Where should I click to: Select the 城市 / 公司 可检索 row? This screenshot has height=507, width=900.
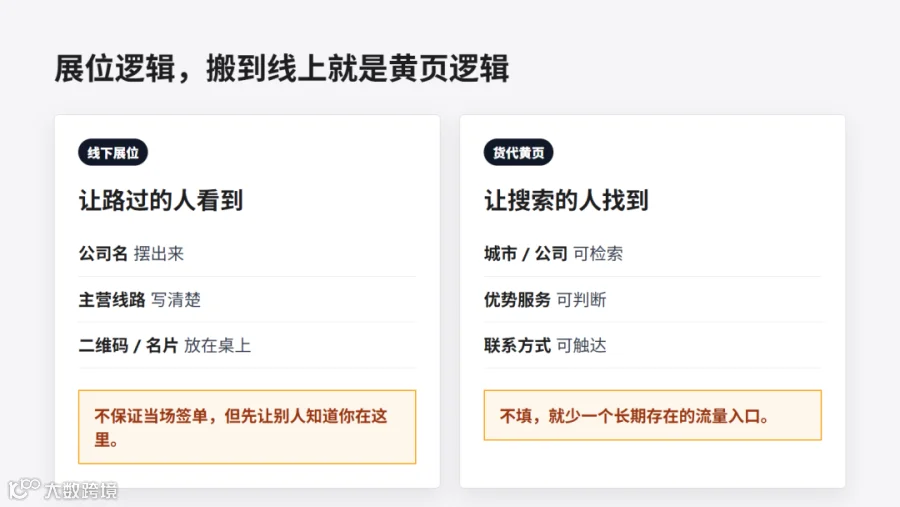click(x=653, y=254)
